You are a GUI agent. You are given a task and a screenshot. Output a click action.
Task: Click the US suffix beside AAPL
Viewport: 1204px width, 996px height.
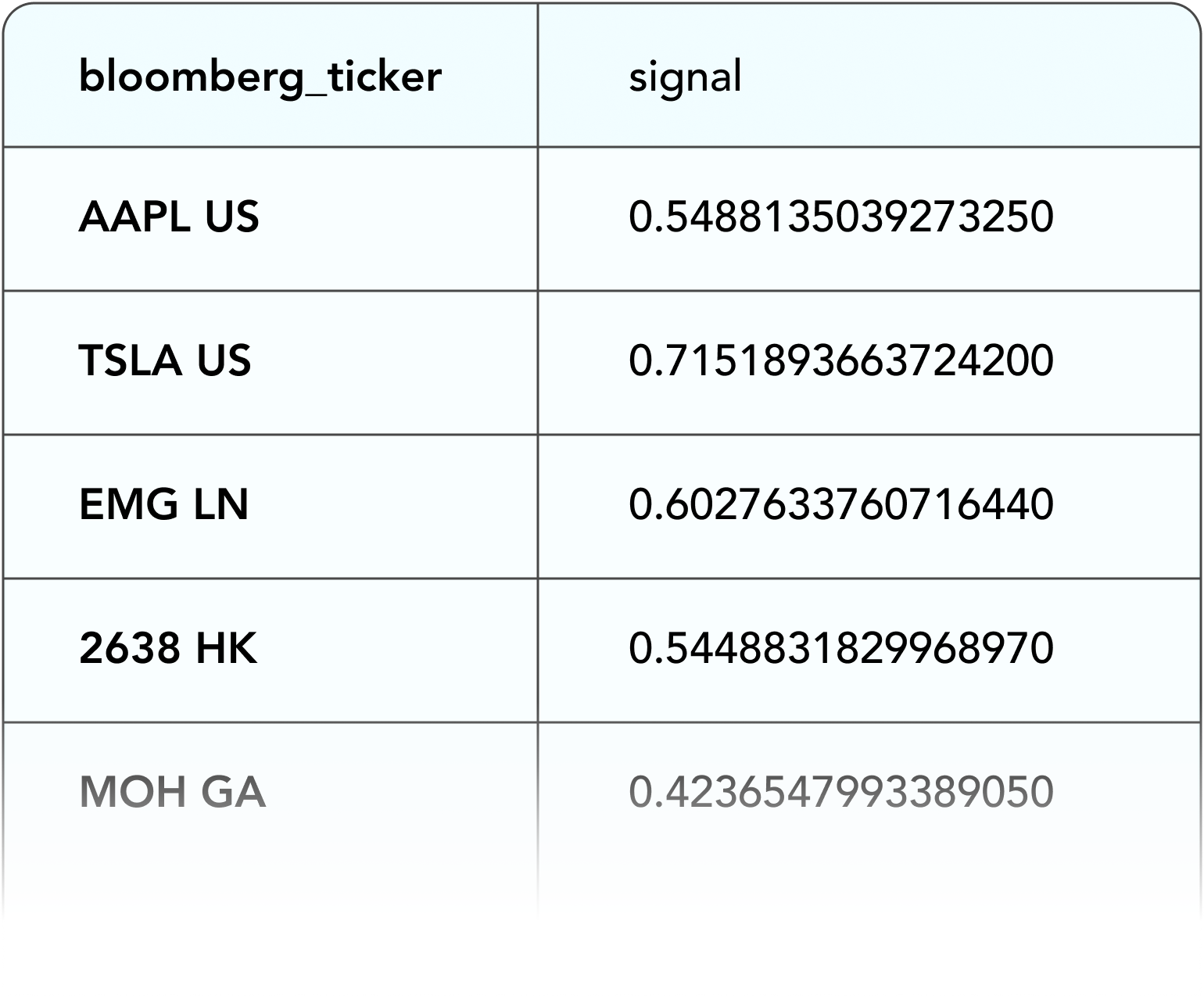(x=232, y=217)
